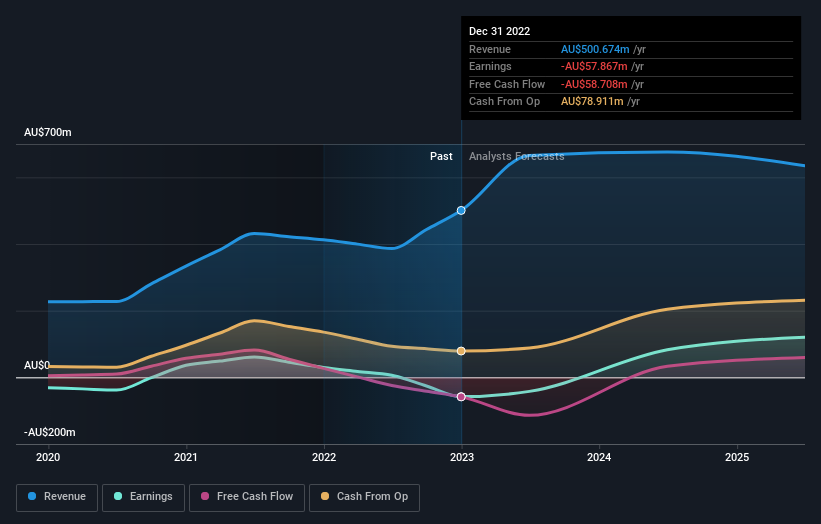Click the pink Free Cash Flow legend dot
This screenshot has width=821, height=524.
coord(205,496)
